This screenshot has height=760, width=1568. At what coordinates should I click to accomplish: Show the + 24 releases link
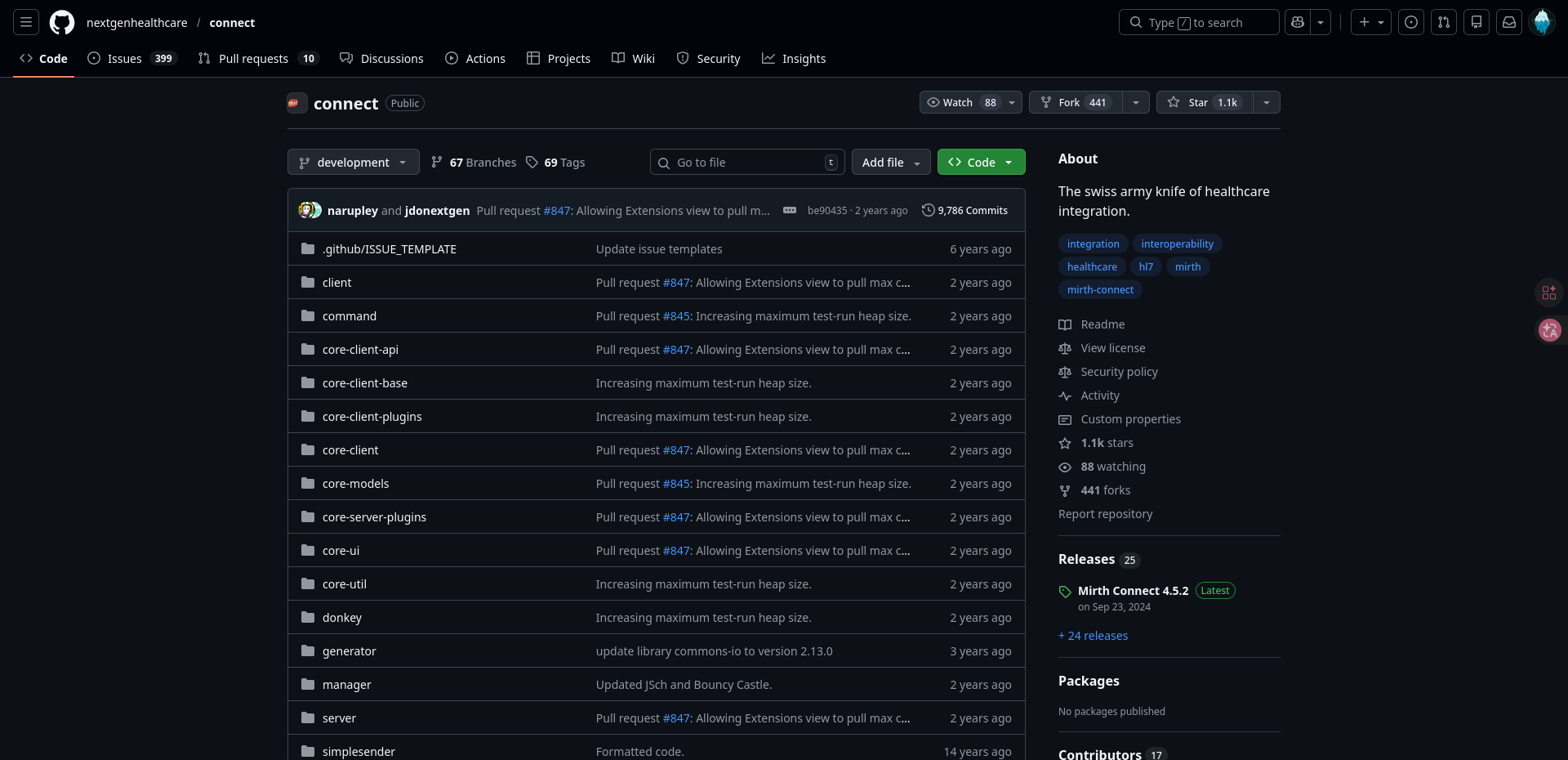1094,636
